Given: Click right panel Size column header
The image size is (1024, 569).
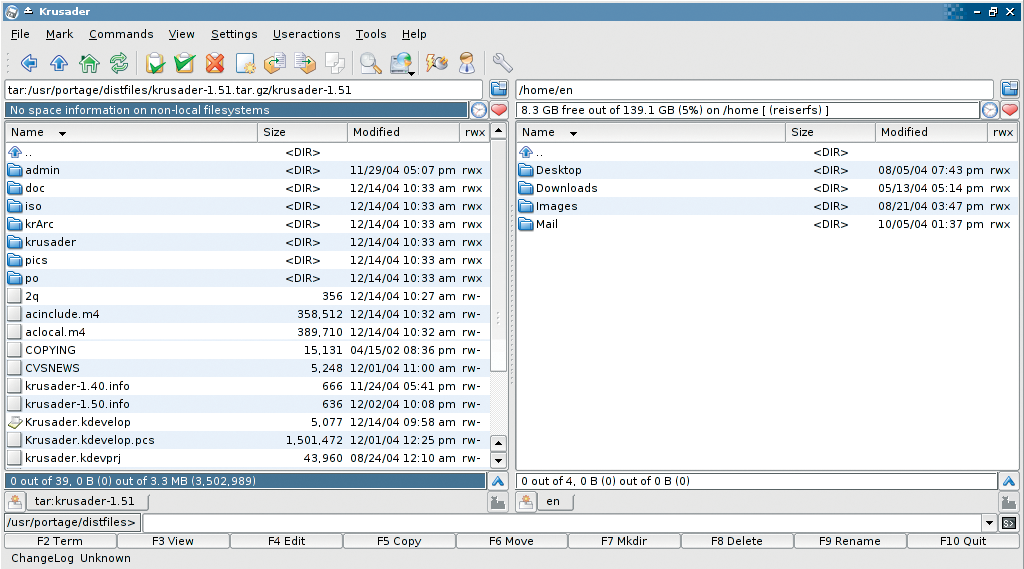Looking at the screenshot, I should point(830,133).
